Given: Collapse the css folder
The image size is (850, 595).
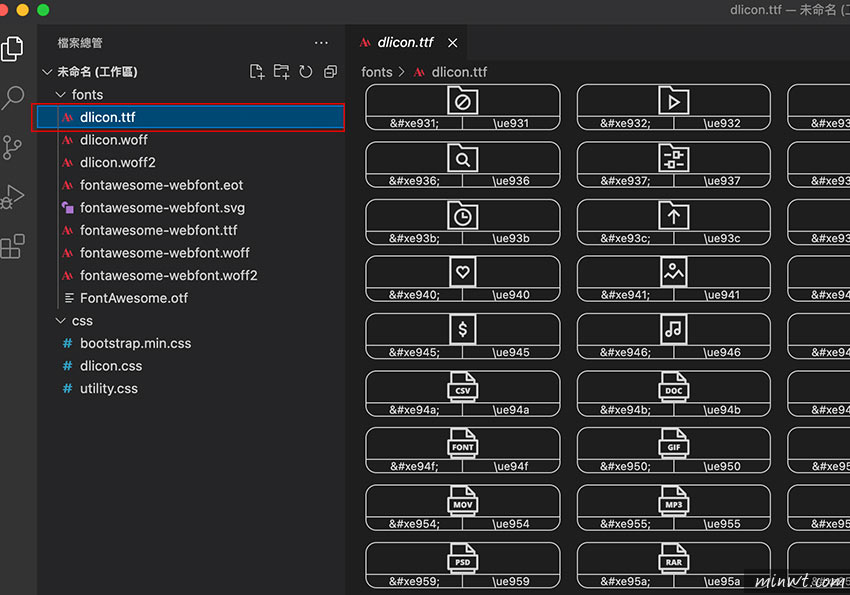Looking at the screenshot, I should pyautogui.click(x=61, y=321).
